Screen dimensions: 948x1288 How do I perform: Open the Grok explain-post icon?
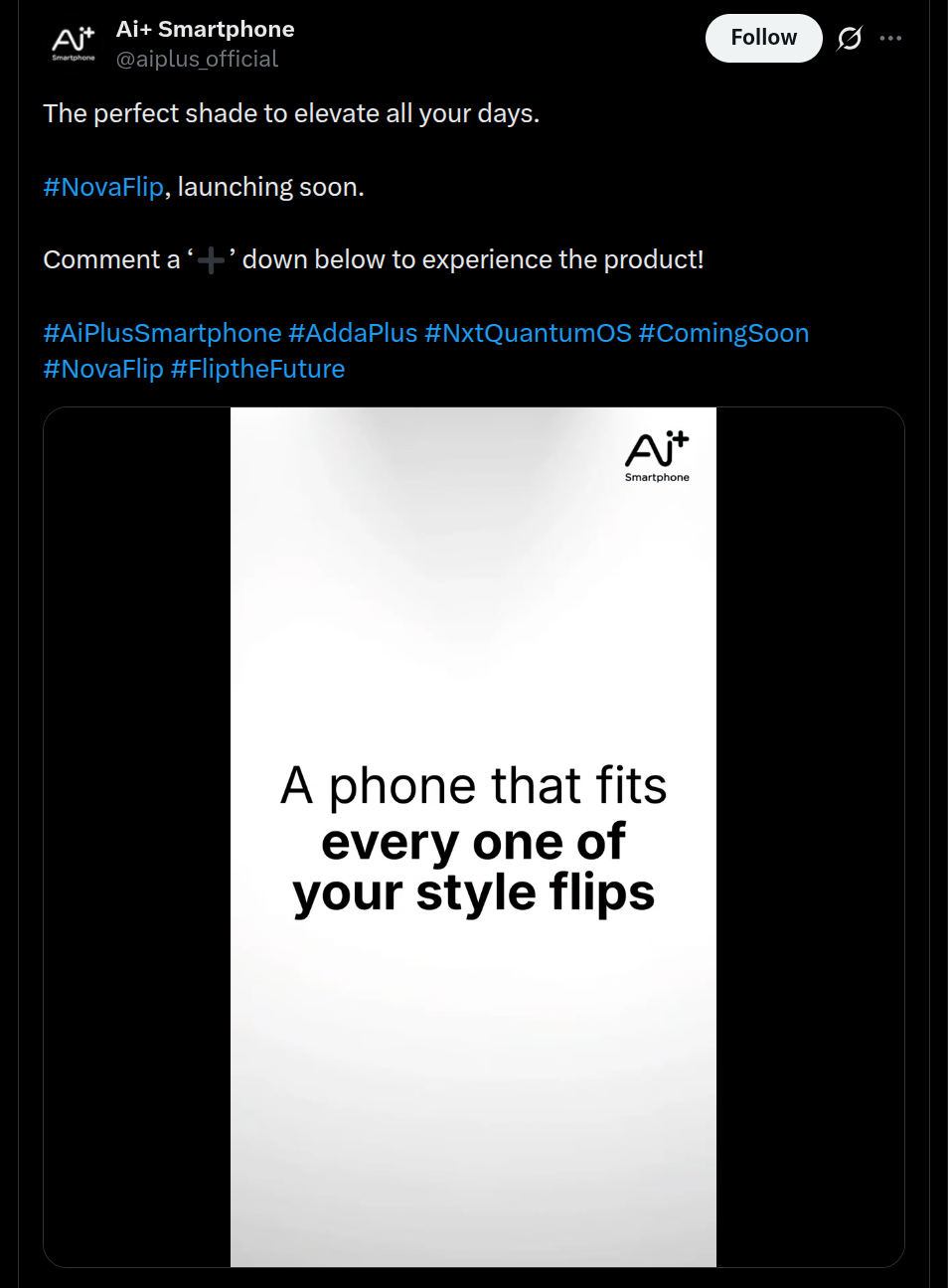click(x=850, y=39)
